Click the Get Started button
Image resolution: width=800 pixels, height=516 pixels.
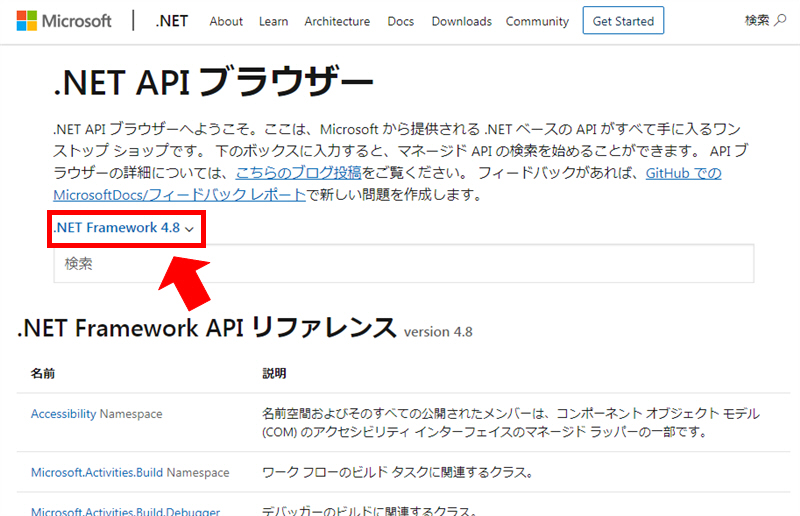coord(623,20)
